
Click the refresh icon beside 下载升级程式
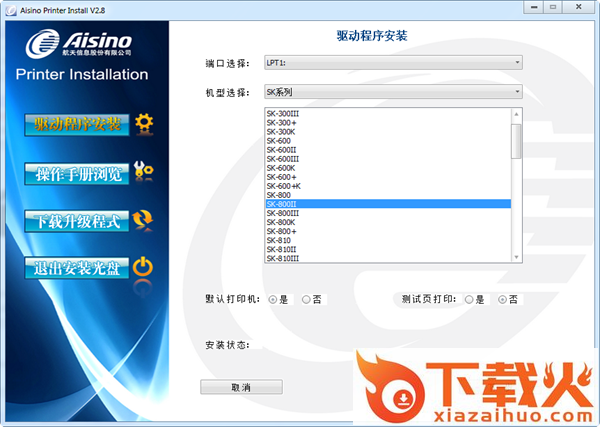coord(144,221)
